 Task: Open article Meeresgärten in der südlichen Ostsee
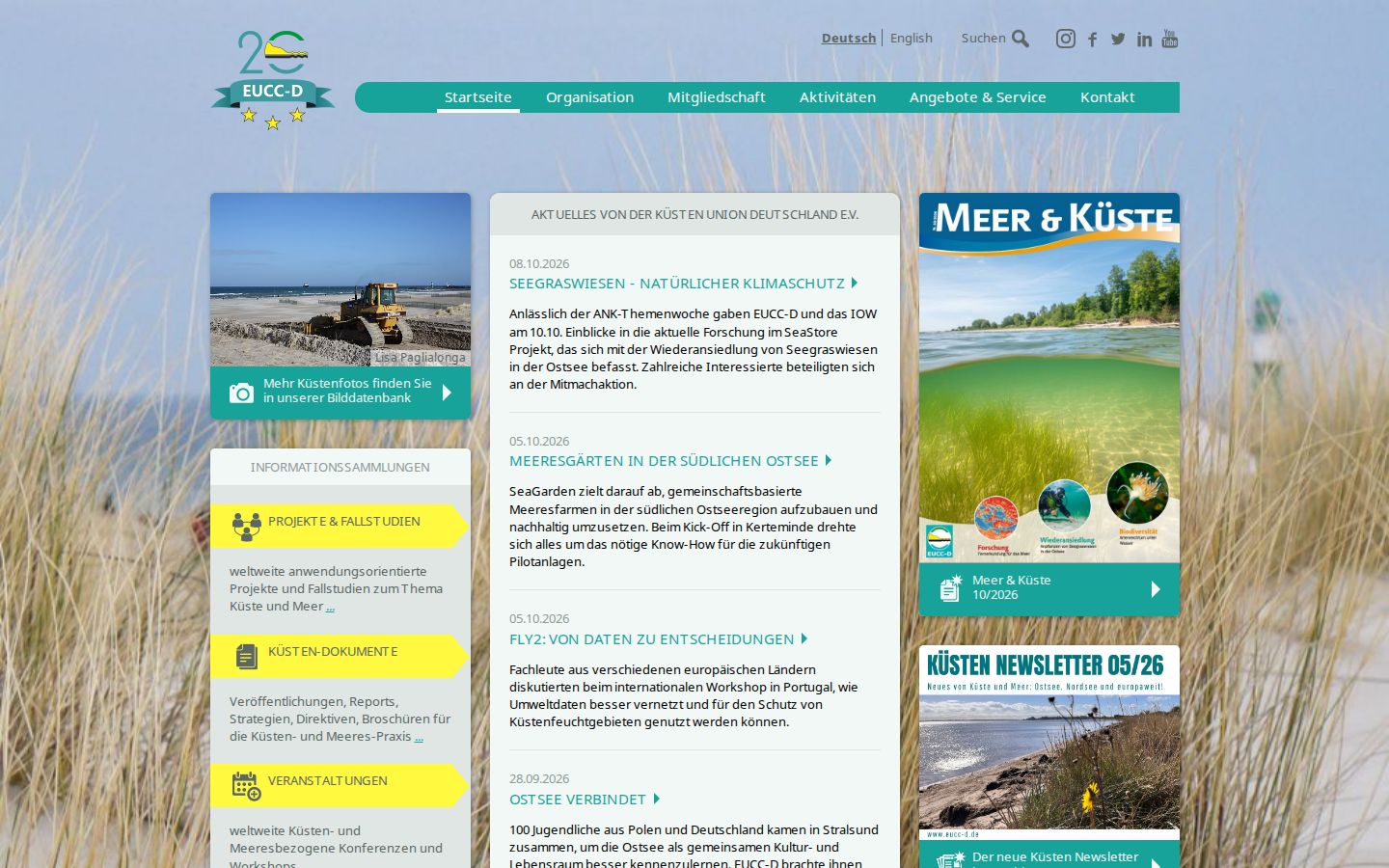click(x=664, y=461)
